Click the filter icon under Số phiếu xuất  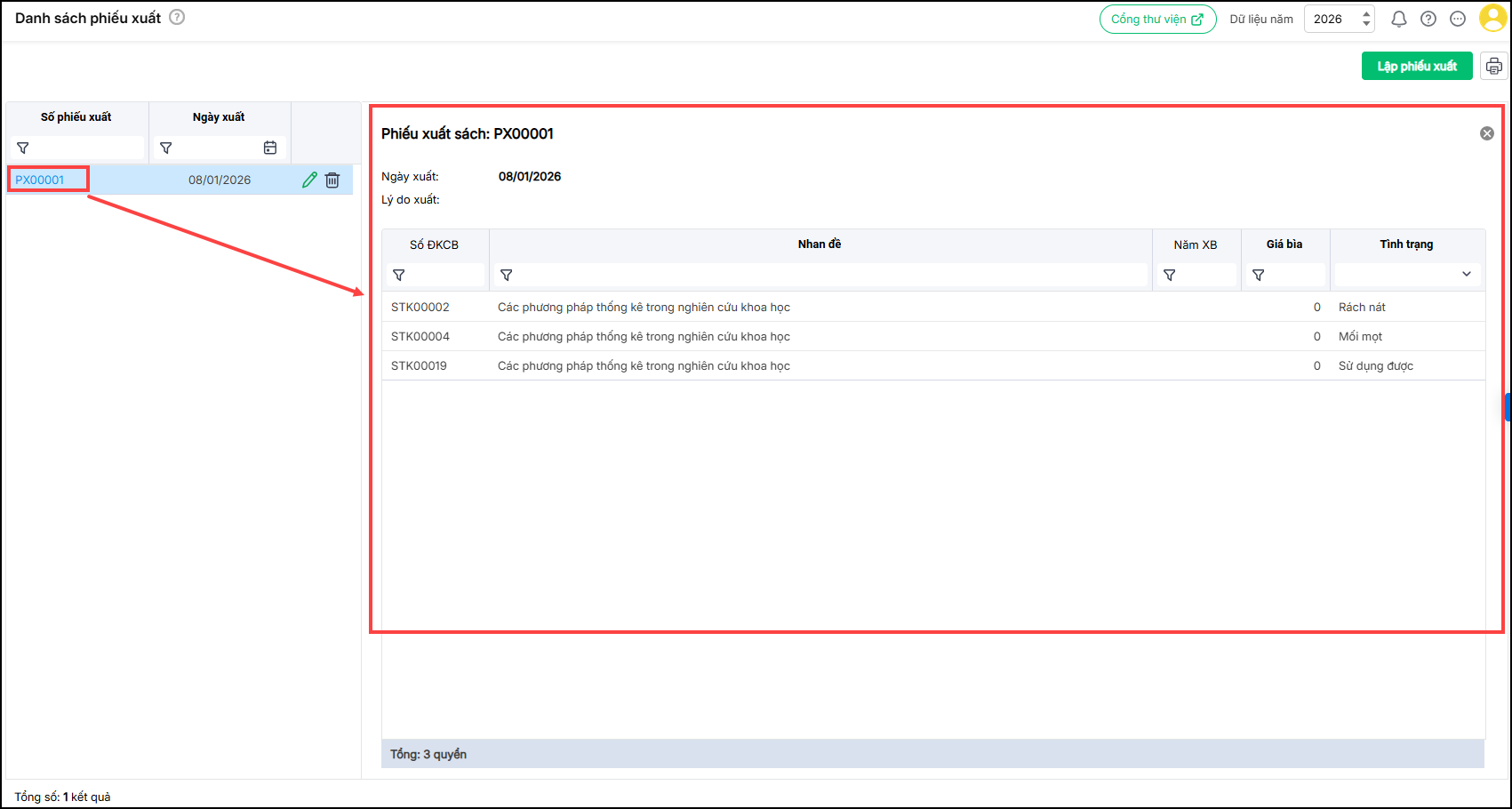tap(23, 148)
